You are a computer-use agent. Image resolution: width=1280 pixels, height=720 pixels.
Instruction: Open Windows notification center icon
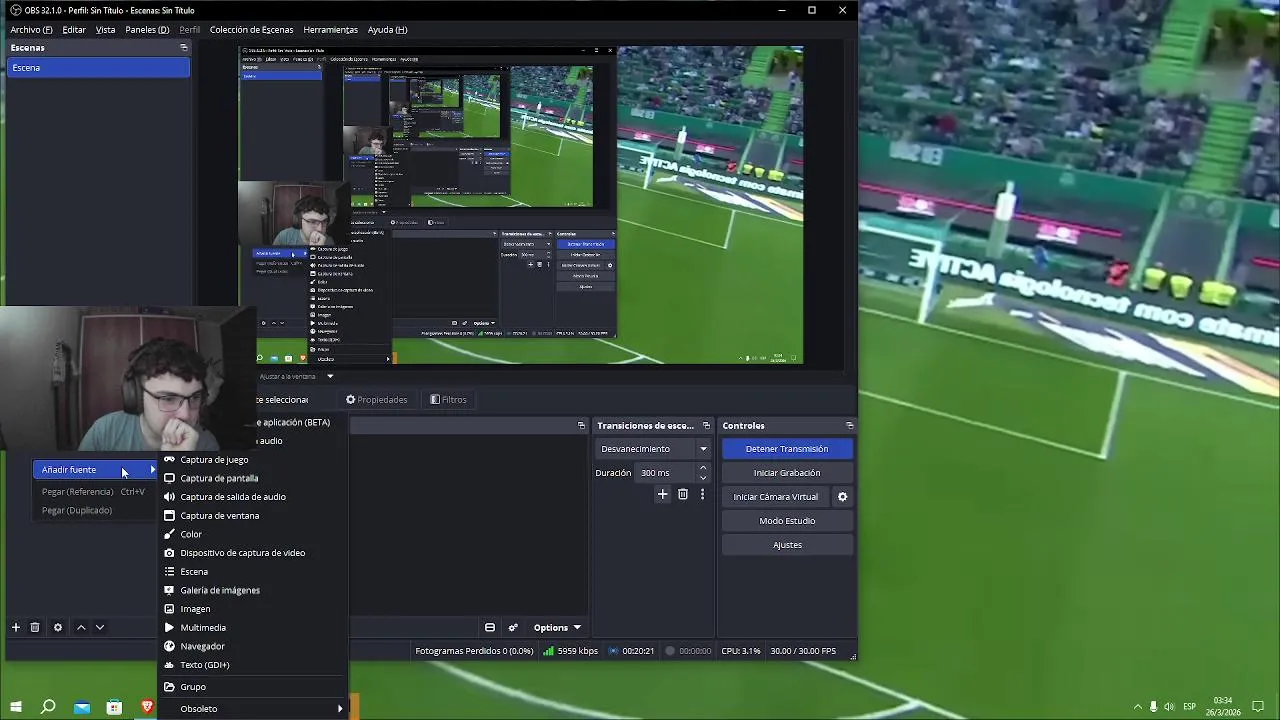[x=1258, y=707]
